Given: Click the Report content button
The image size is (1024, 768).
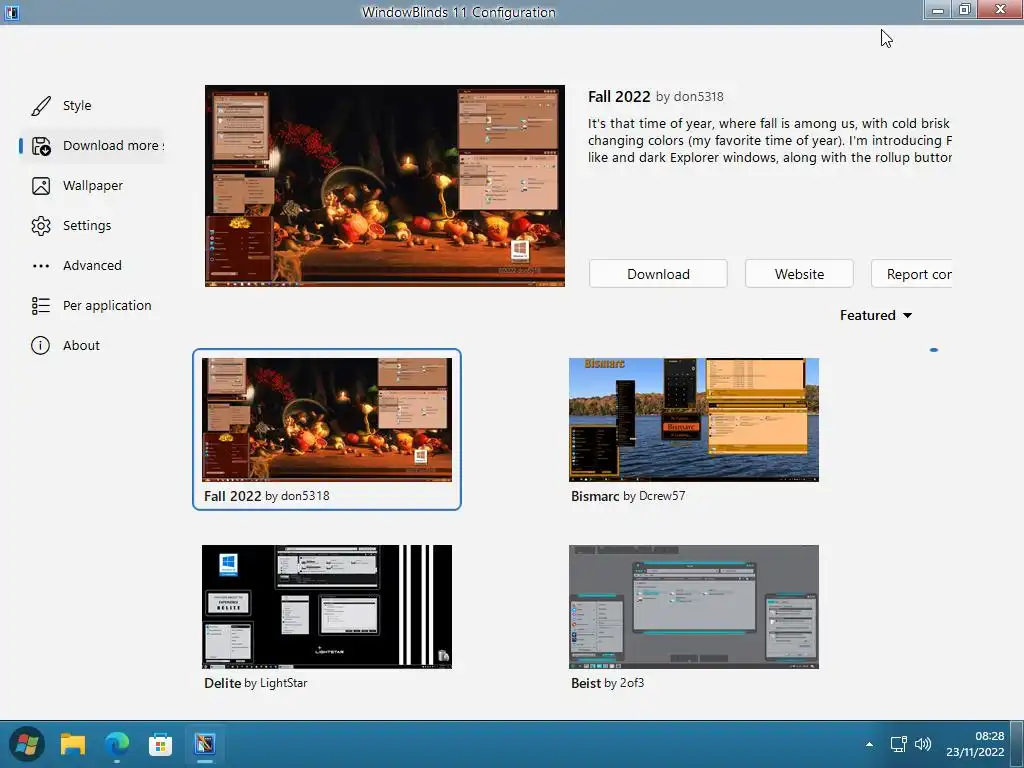Looking at the screenshot, I should tap(912, 274).
